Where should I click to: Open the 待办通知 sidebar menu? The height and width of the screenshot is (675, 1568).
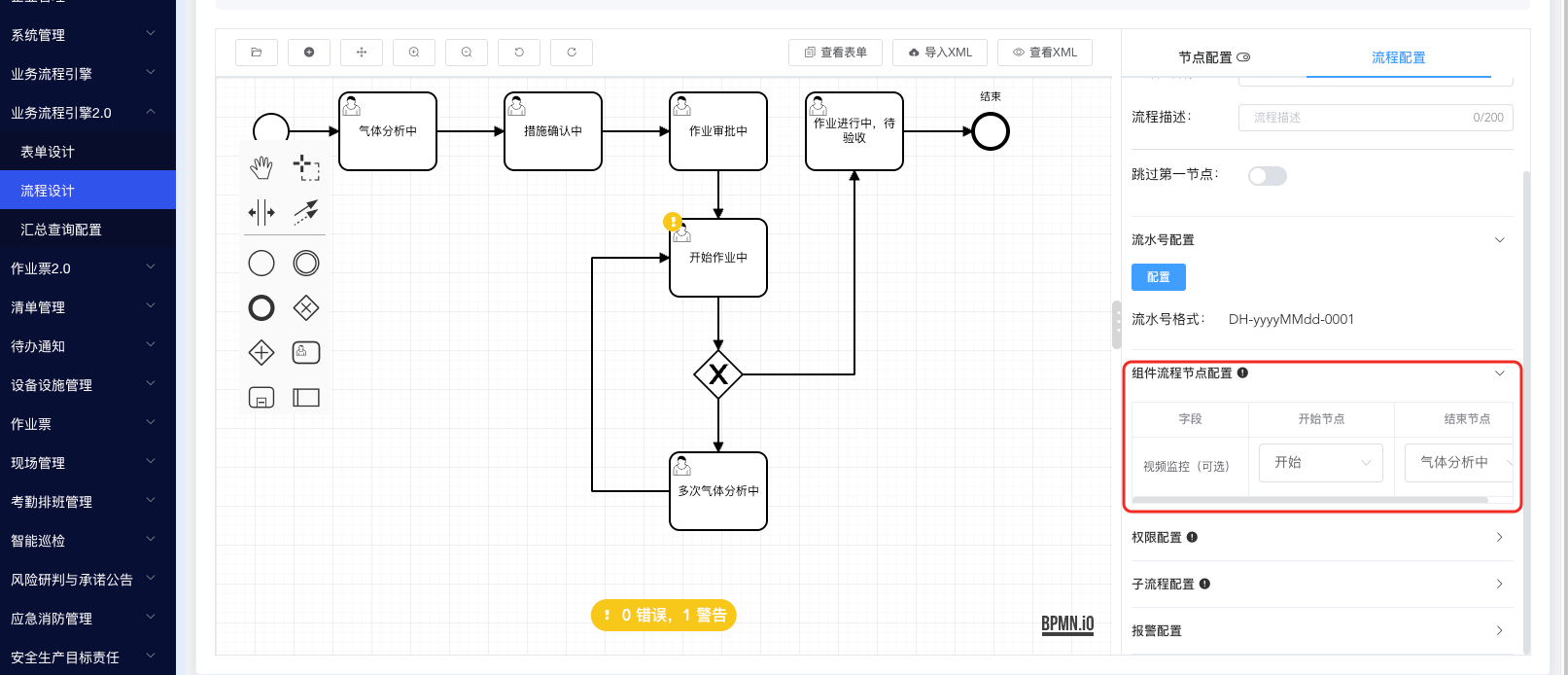(87, 346)
